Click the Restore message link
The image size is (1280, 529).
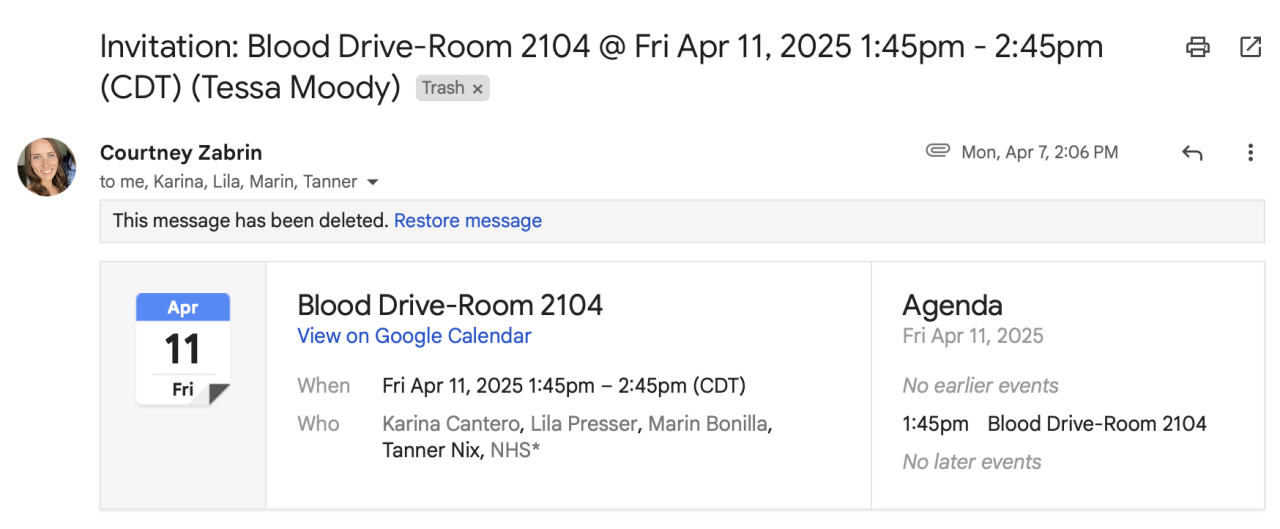467,221
